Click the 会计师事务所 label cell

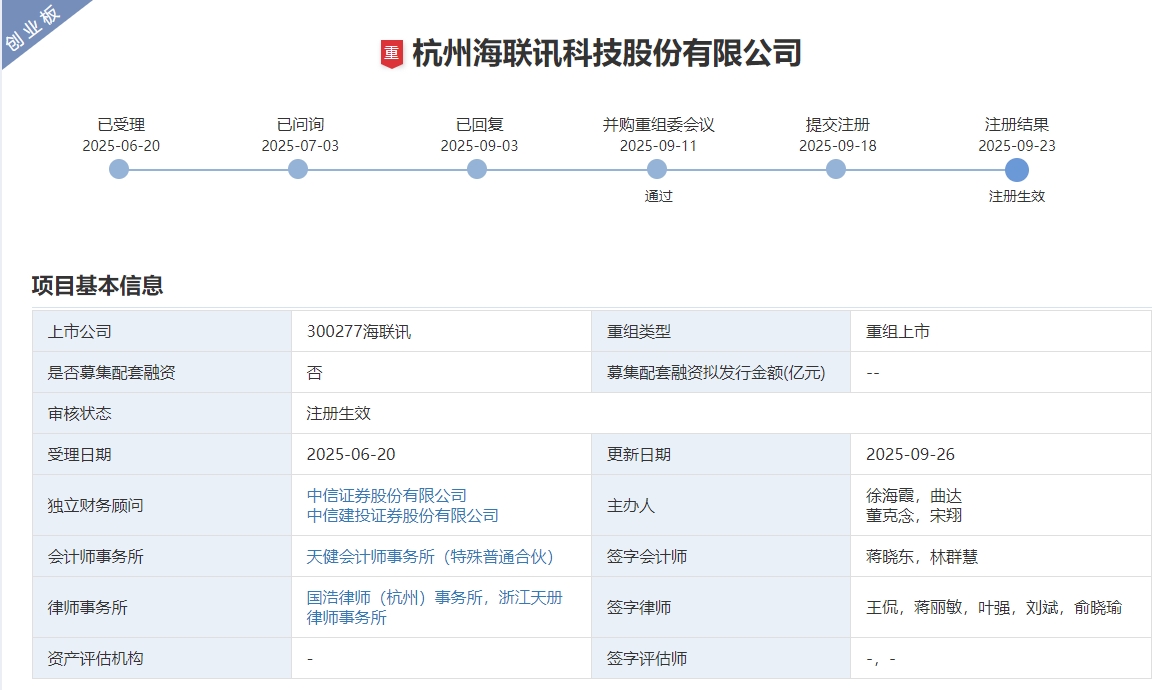click(x=162, y=557)
